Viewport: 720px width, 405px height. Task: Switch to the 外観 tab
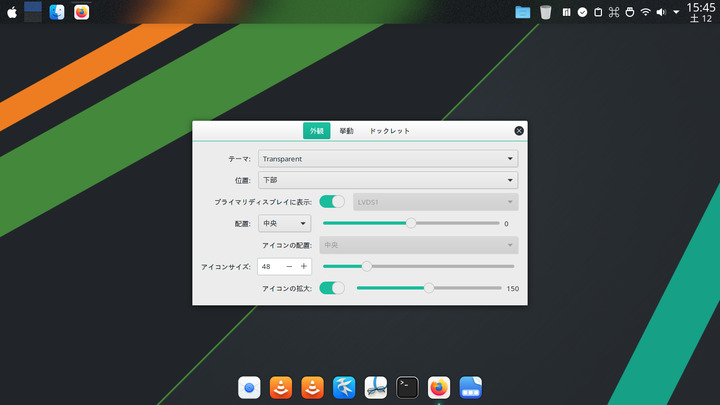click(316, 131)
